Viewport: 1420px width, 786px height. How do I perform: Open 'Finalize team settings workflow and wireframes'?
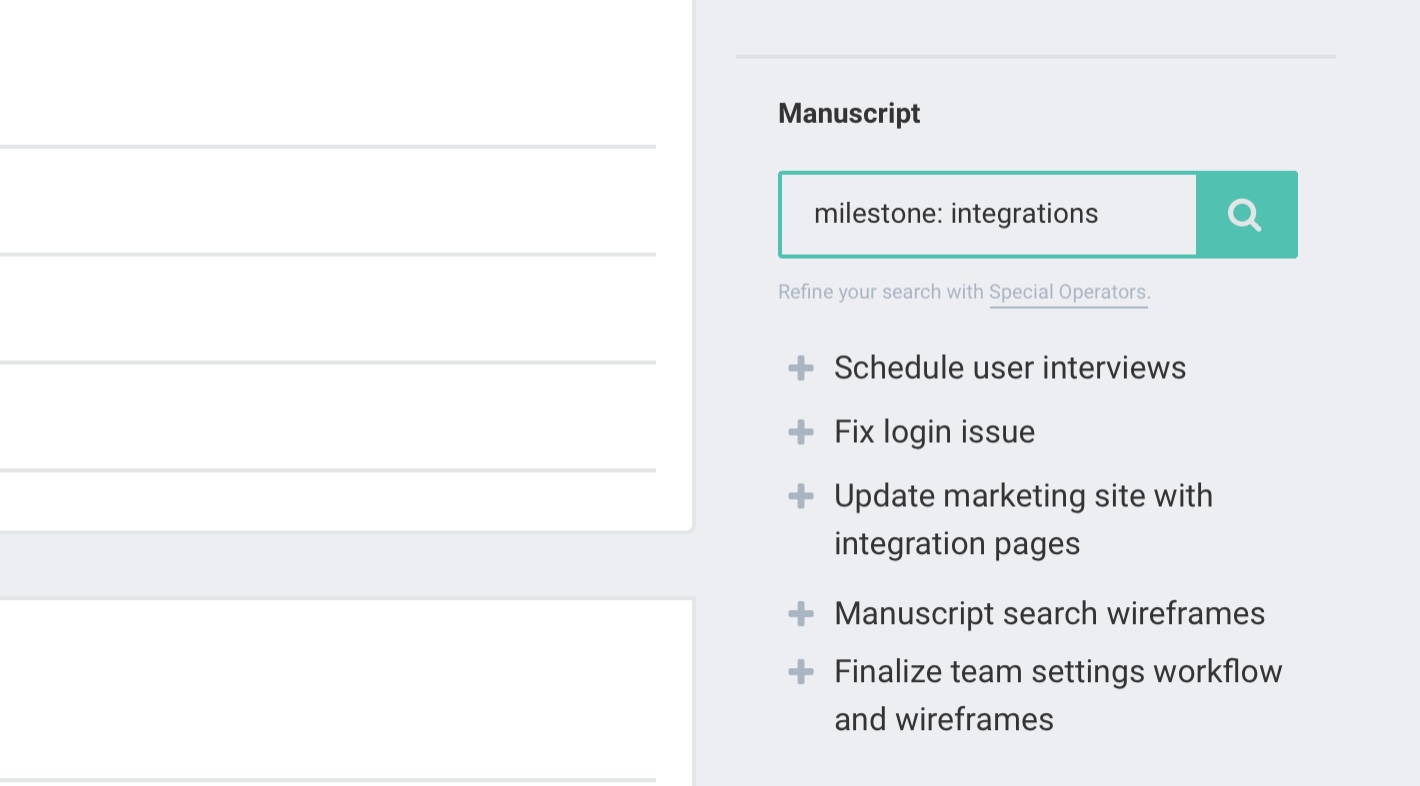[x=1058, y=696]
